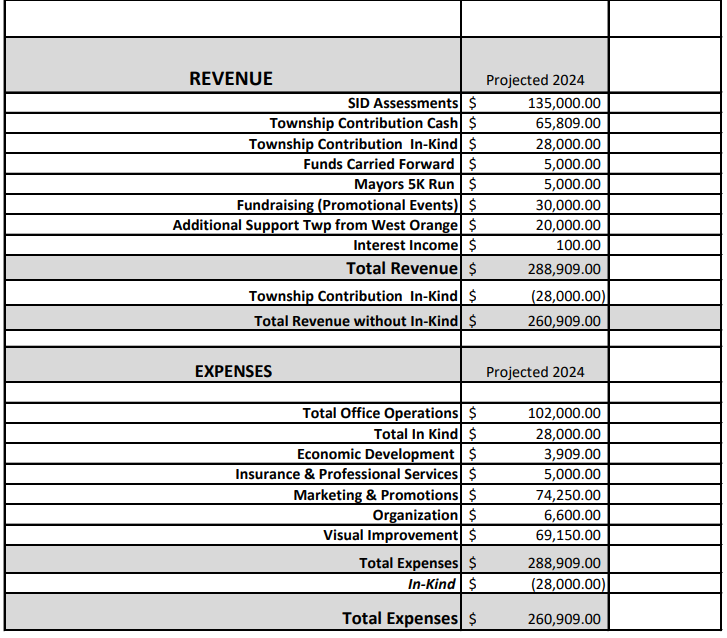The image size is (727, 638).
Task: Click the REVENUE section header cell
Action: [x=231, y=79]
